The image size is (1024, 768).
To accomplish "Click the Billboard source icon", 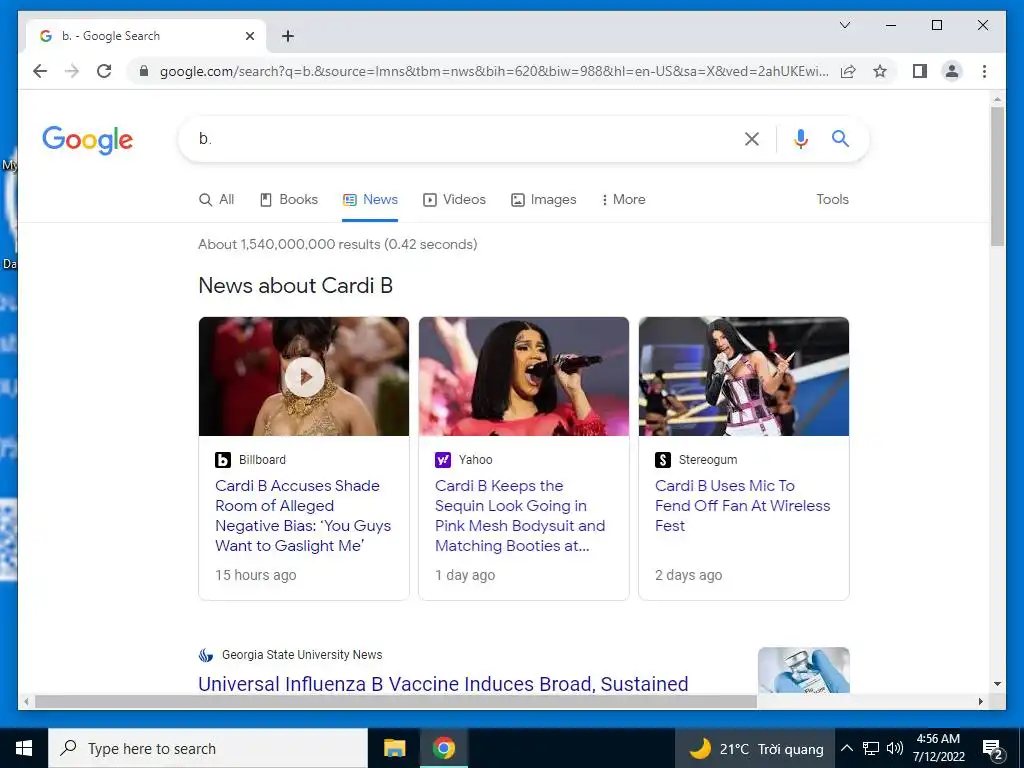I will click(223, 460).
